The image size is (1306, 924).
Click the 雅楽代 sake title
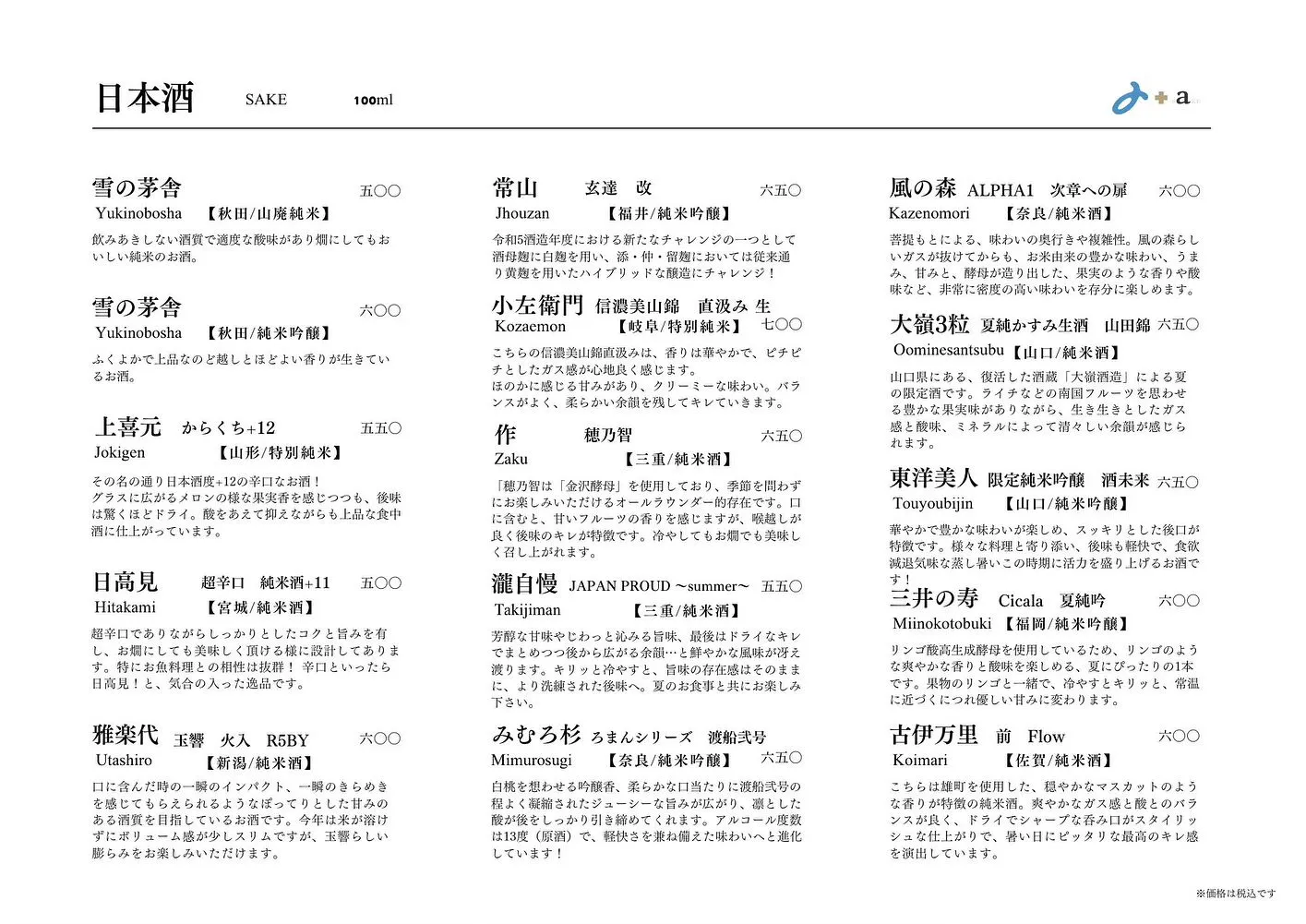point(126,736)
